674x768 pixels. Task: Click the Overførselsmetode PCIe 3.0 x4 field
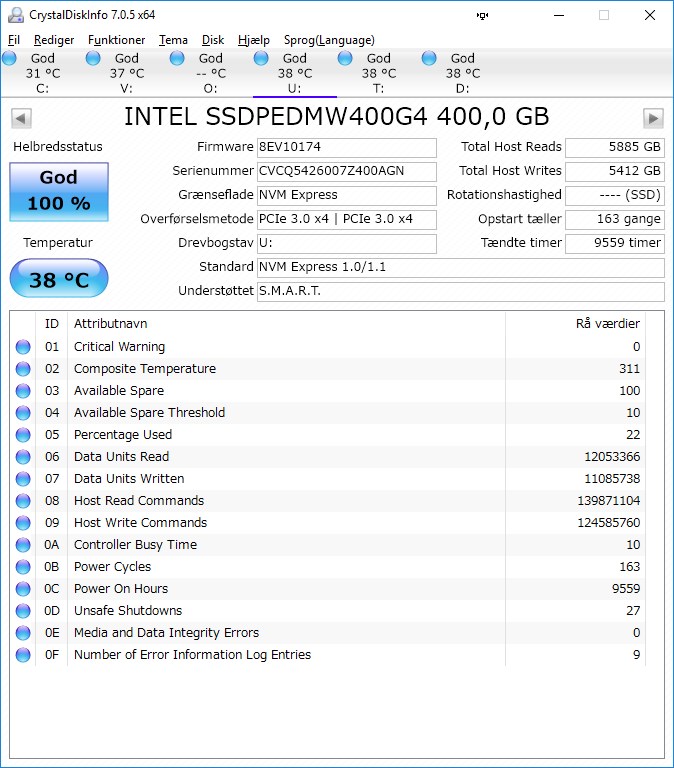[x=347, y=219]
